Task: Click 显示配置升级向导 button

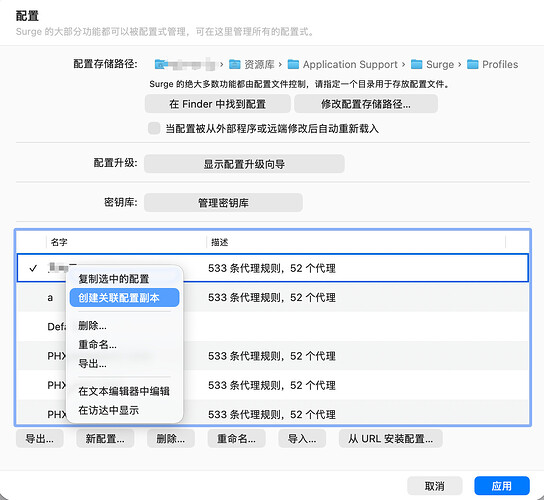Action: [244, 164]
